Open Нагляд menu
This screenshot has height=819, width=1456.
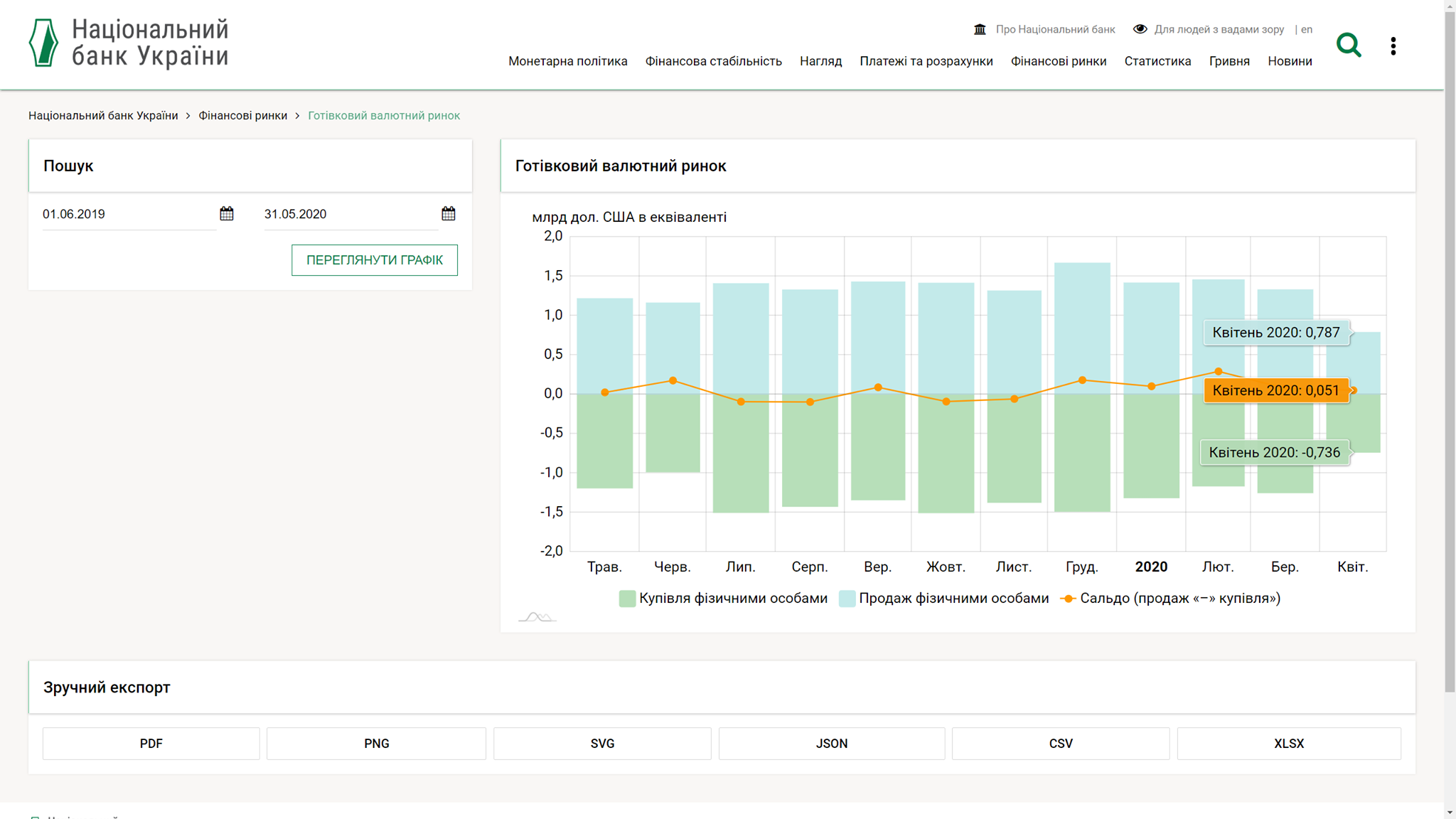pyautogui.click(x=820, y=61)
